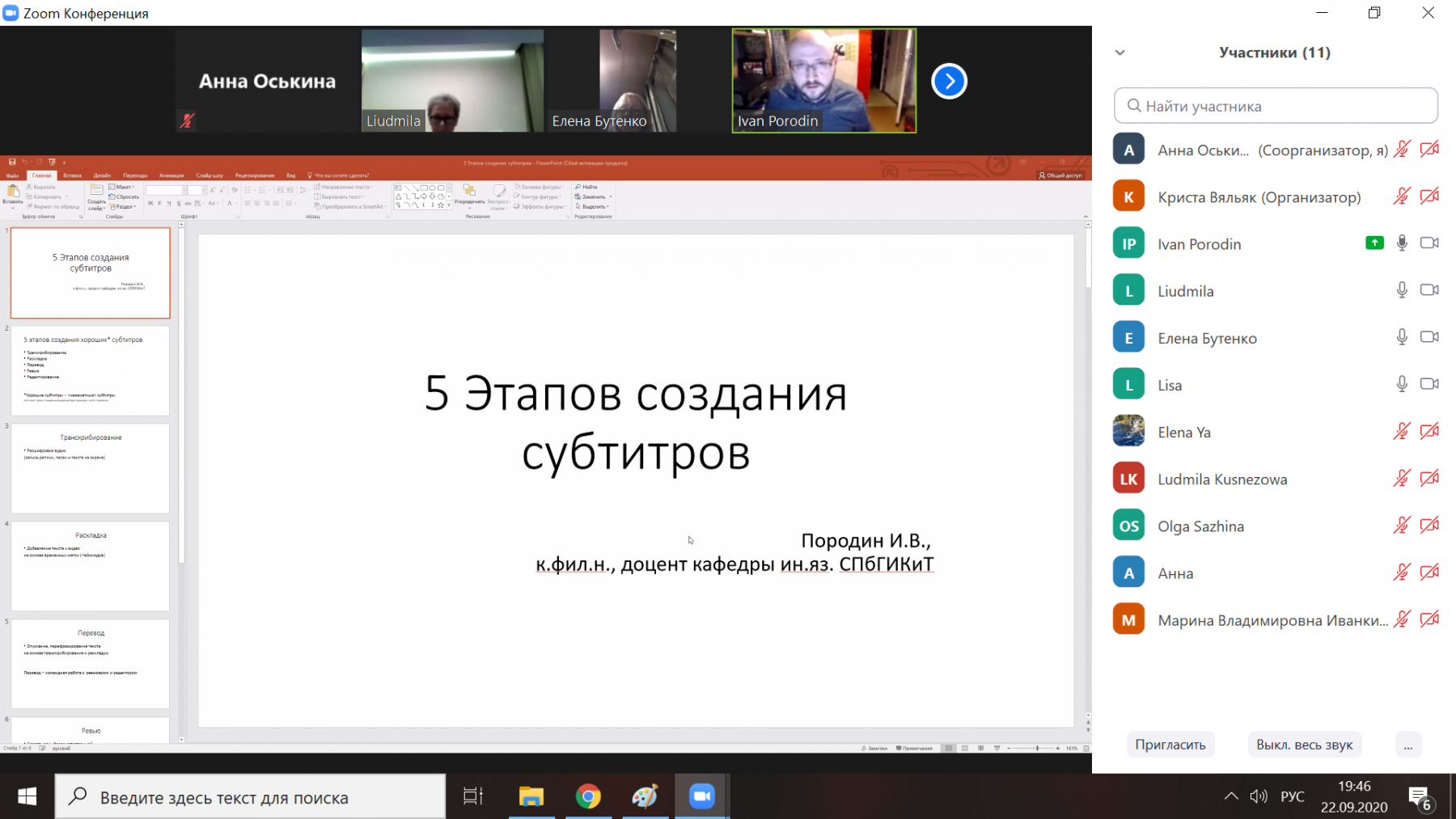
Task: Toggle Liudmila's camera icon in participants list
Action: click(x=1429, y=290)
